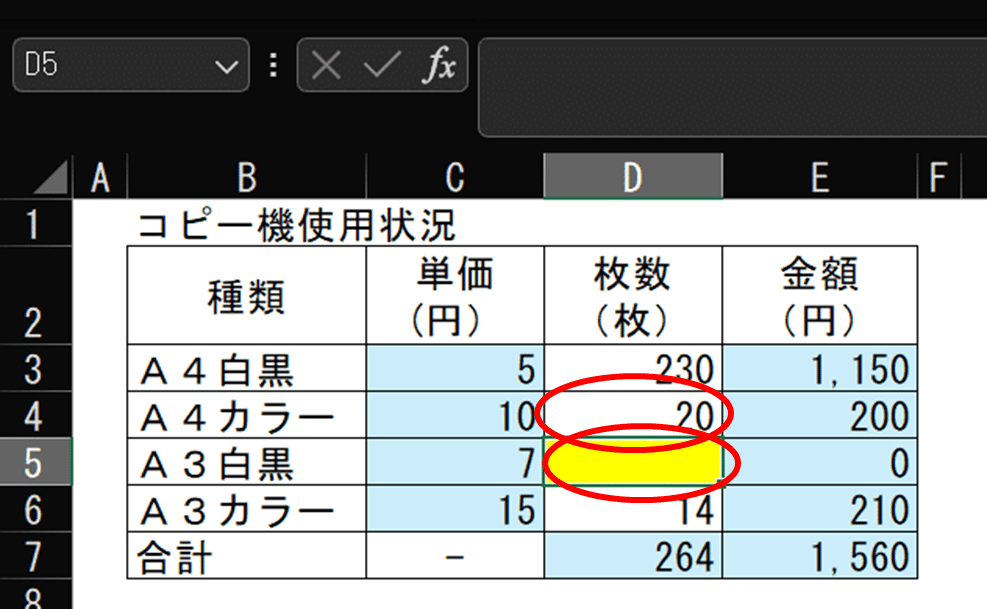Screen dimensions: 987x609
Task: Click the yellow empty cell D5
Action: [x=633, y=462]
